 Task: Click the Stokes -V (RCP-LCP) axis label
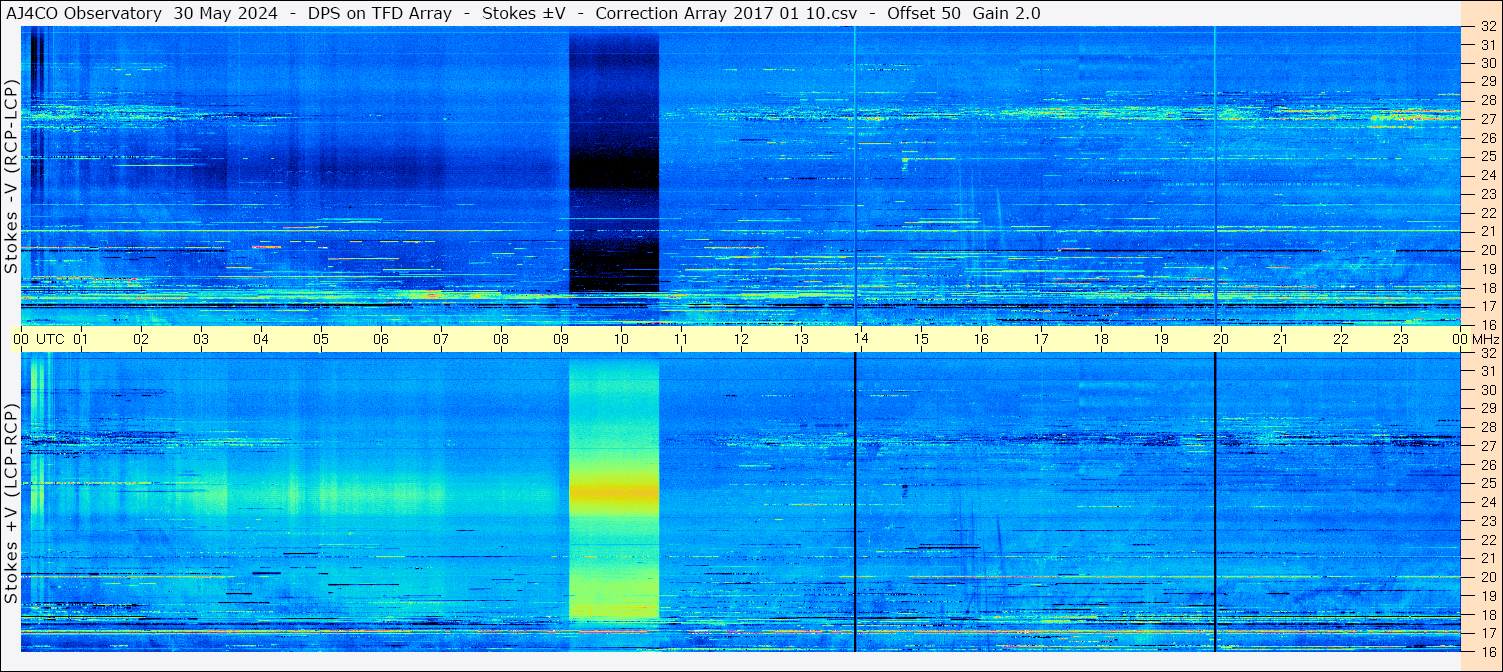(x=11, y=175)
